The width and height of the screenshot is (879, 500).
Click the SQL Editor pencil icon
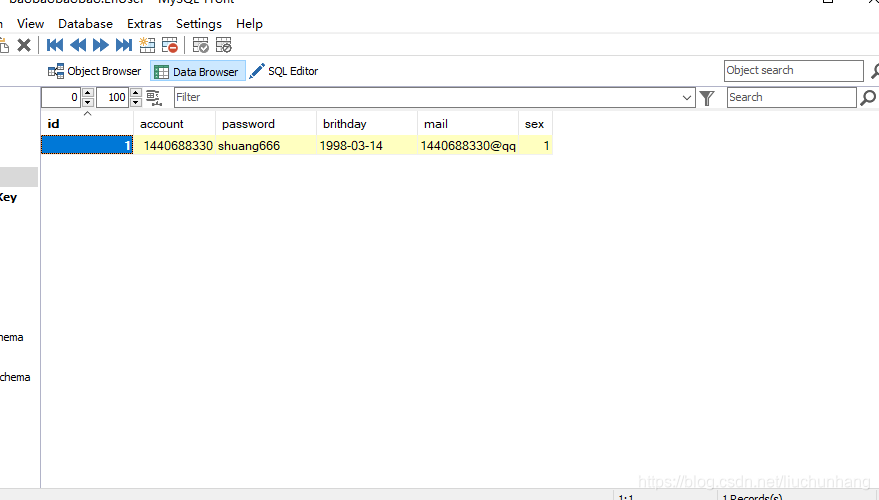click(257, 71)
